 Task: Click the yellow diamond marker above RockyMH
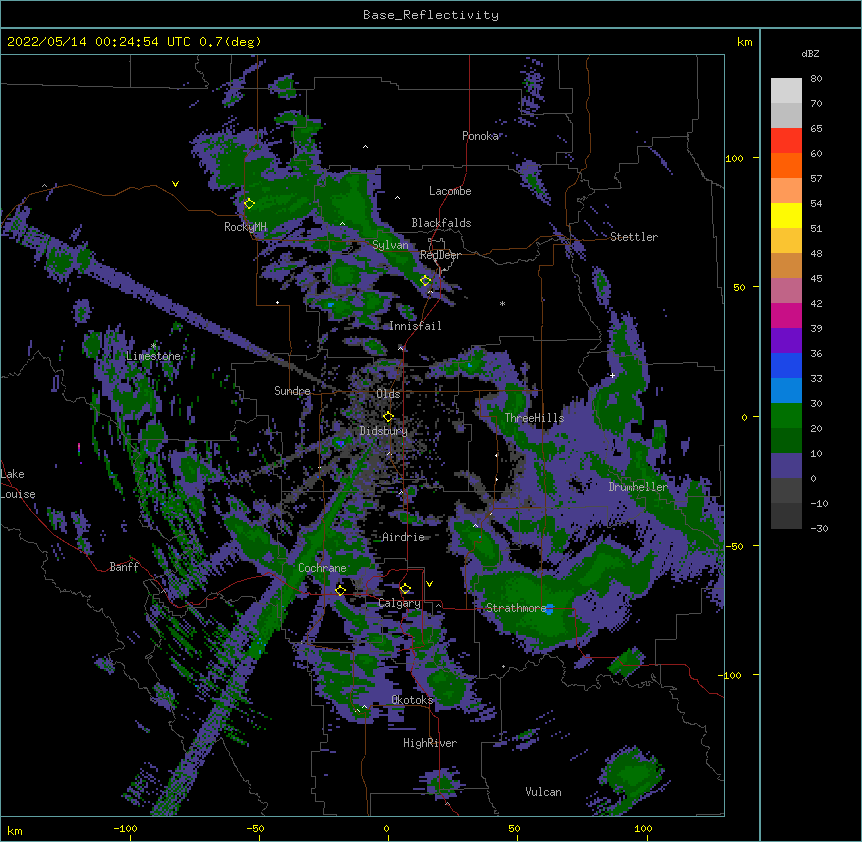(x=249, y=204)
